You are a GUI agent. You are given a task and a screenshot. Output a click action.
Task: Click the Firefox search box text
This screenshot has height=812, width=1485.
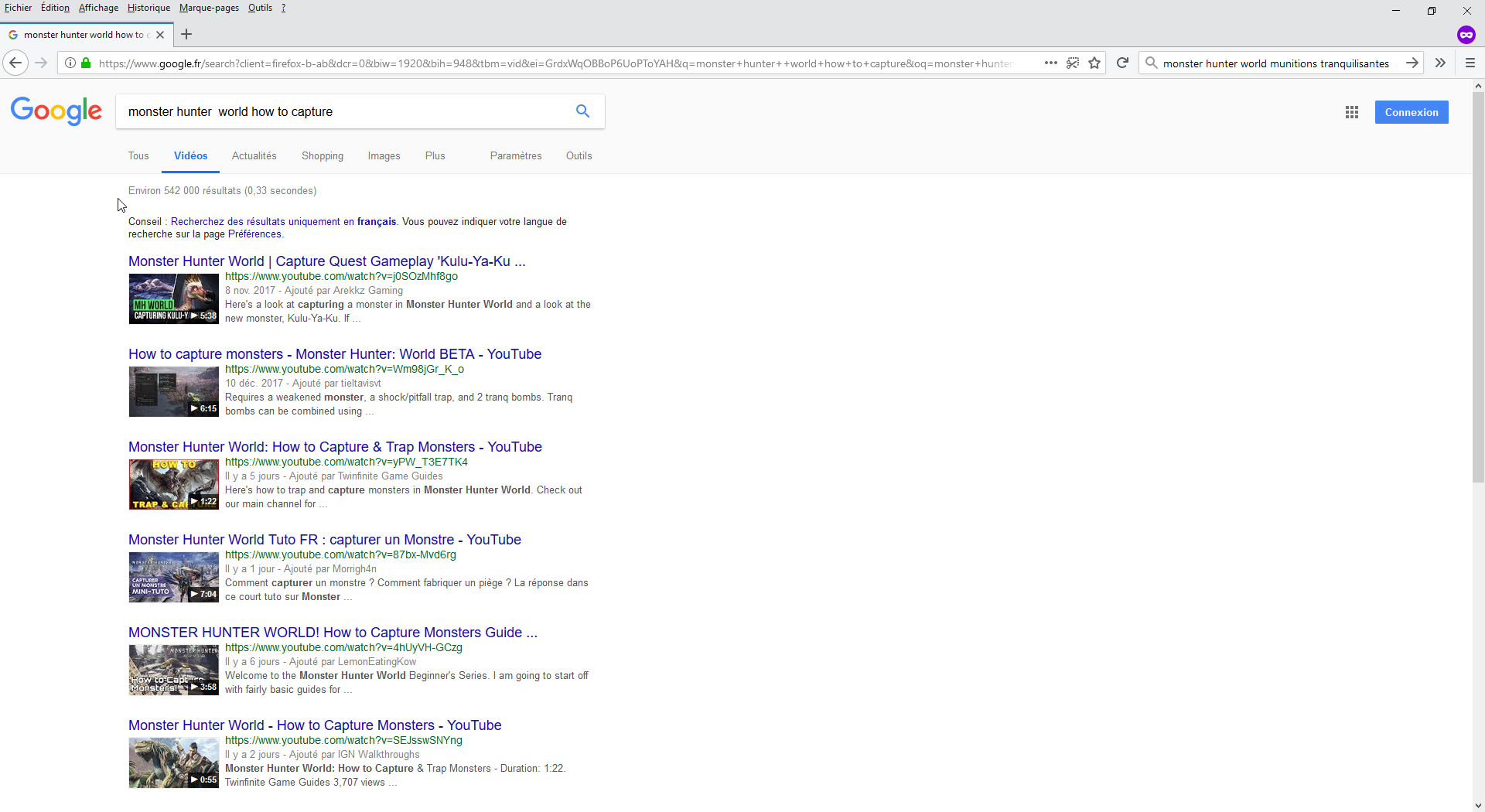[x=1275, y=63]
